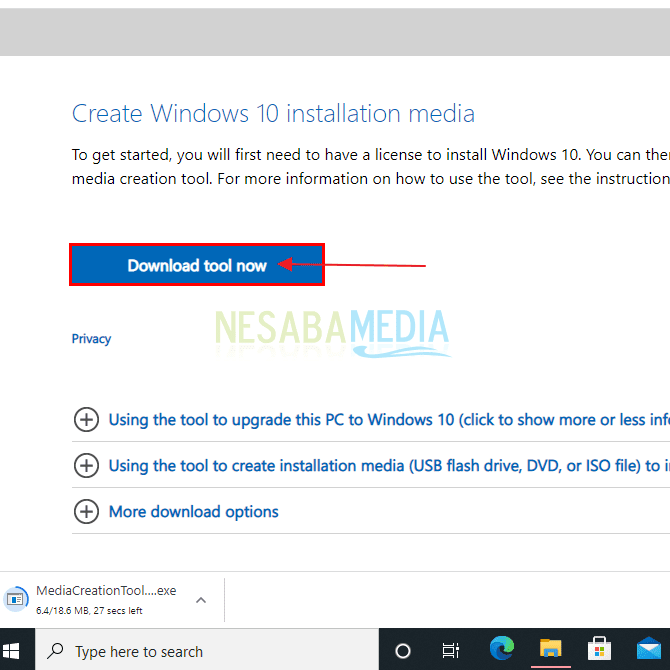This screenshot has width=670, height=670.
Task: Open the Mail app from the taskbar
Action: click(x=649, y=649)
